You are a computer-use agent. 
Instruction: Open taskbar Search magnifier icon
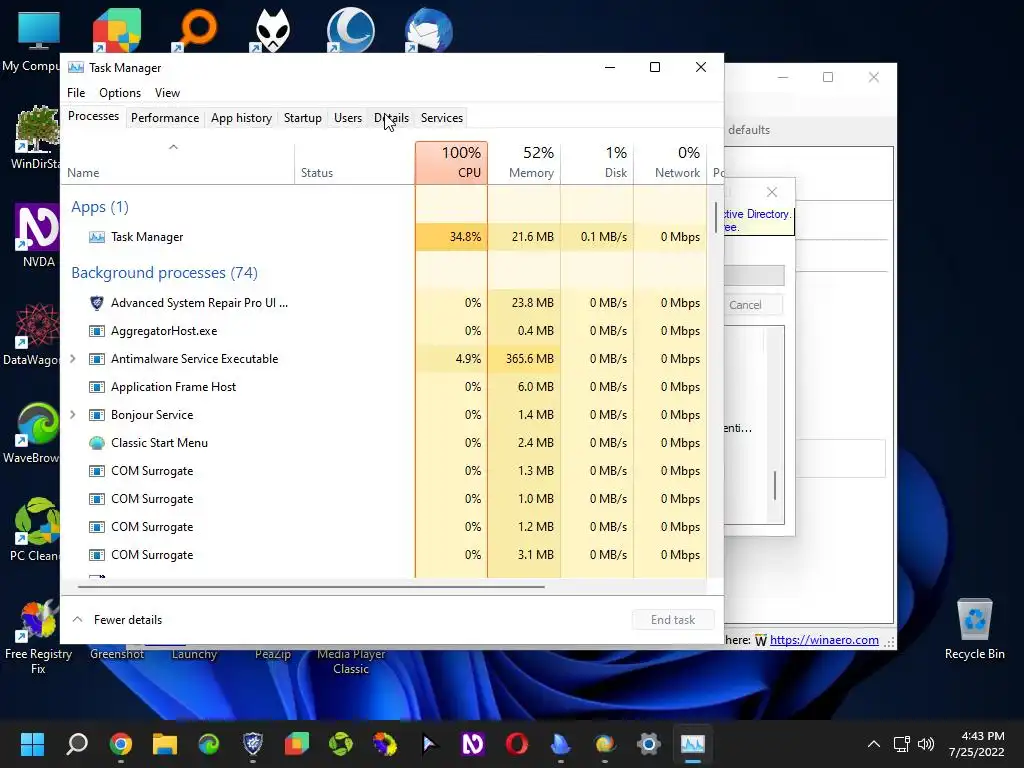point(77,744)
